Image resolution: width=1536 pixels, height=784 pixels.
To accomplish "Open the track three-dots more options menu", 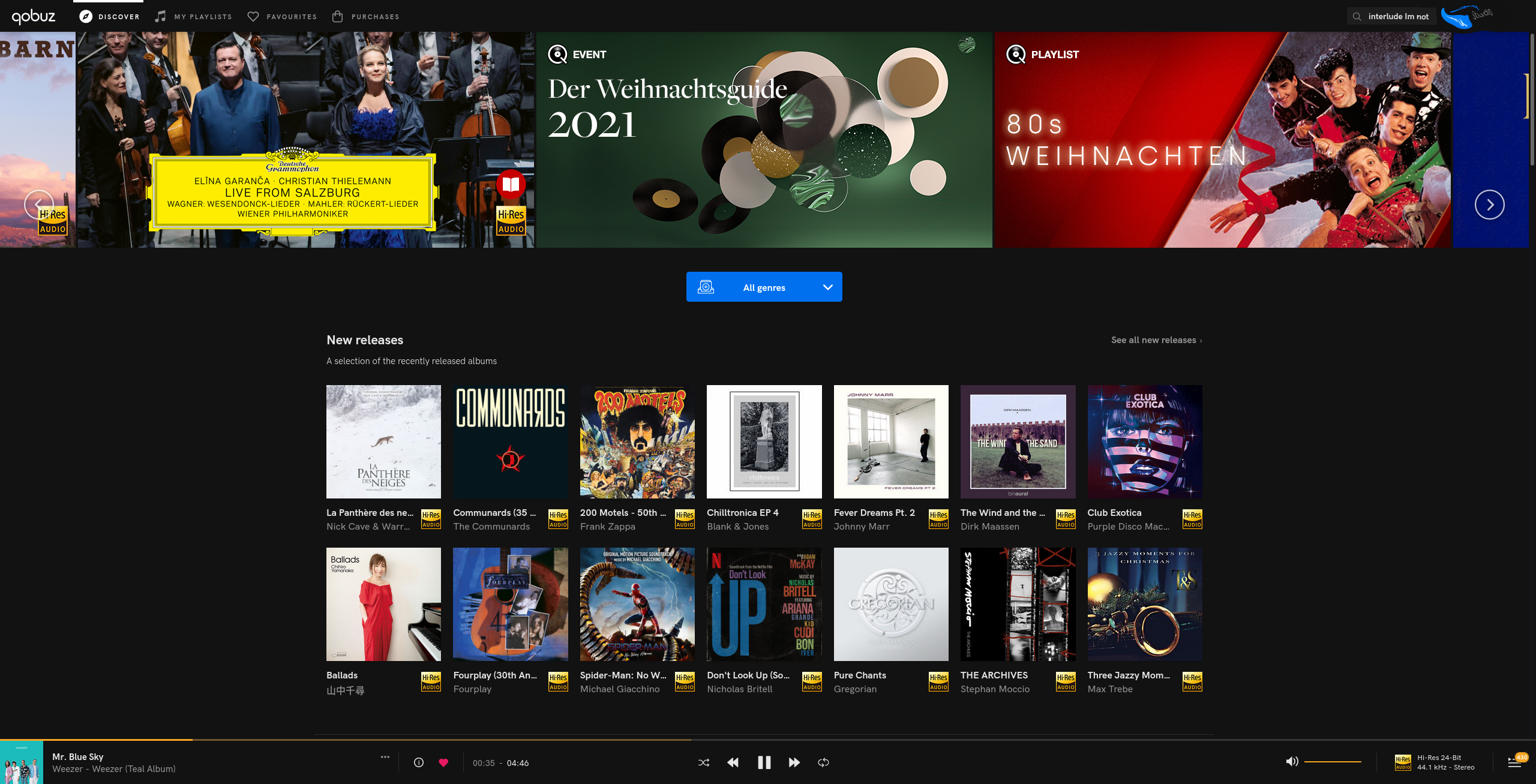I will 385,757.
